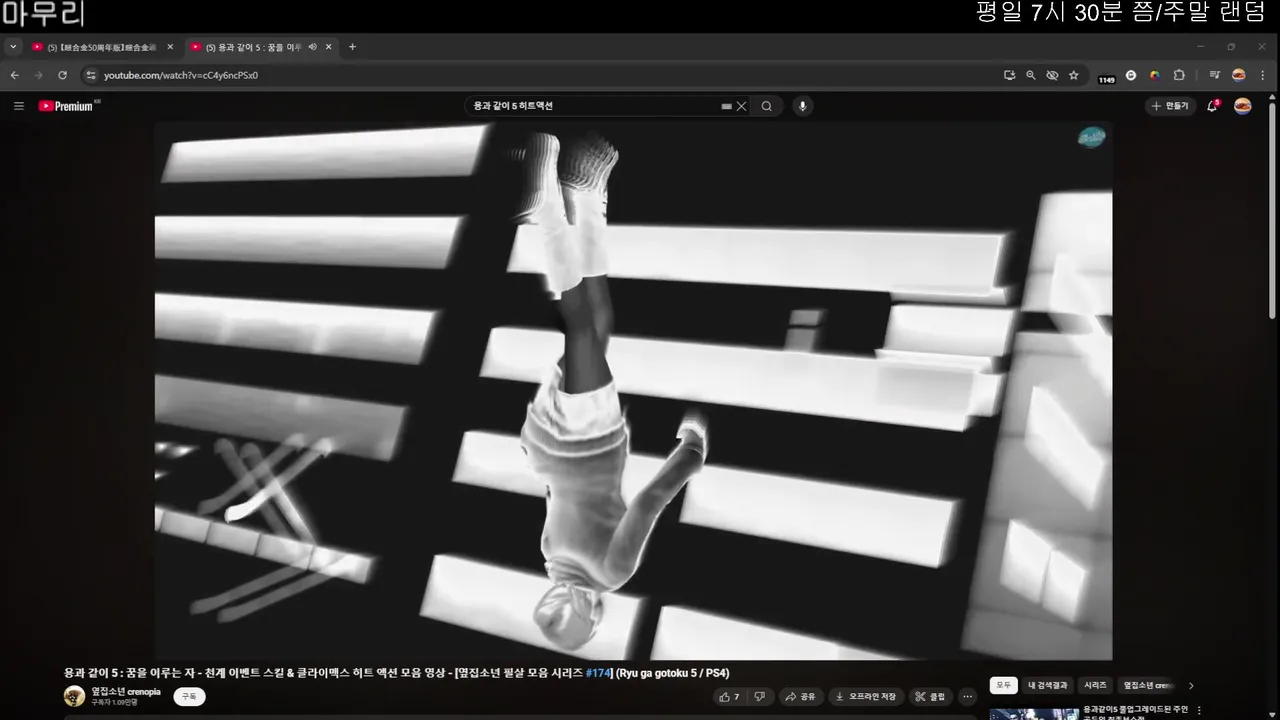Click the channel watermark on video corner
This screenshot has width=1280, height=720.
1091,138
